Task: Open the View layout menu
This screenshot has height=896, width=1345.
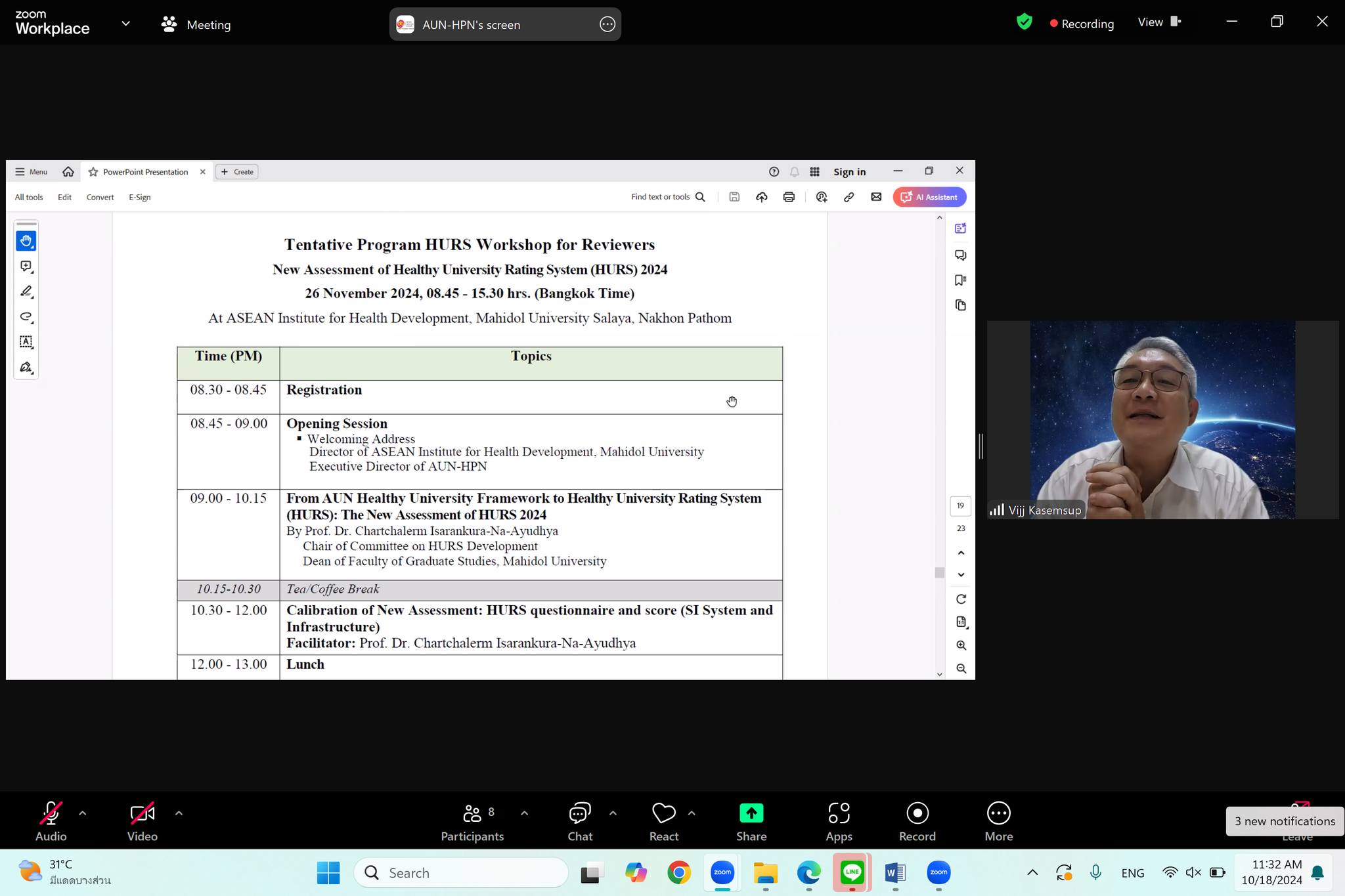Action: 1159,22
